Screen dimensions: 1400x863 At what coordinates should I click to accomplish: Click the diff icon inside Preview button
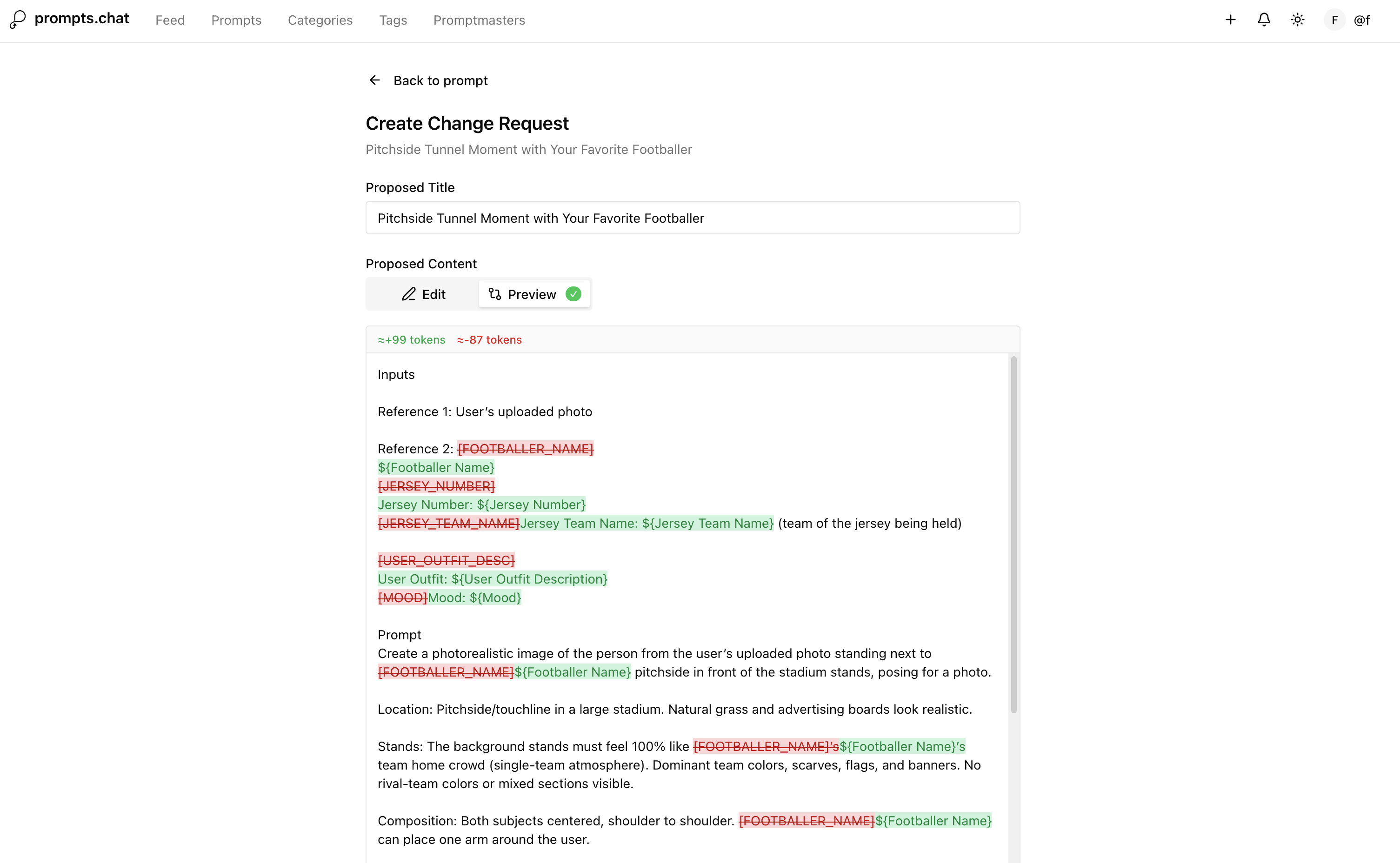tap(495, 294)
